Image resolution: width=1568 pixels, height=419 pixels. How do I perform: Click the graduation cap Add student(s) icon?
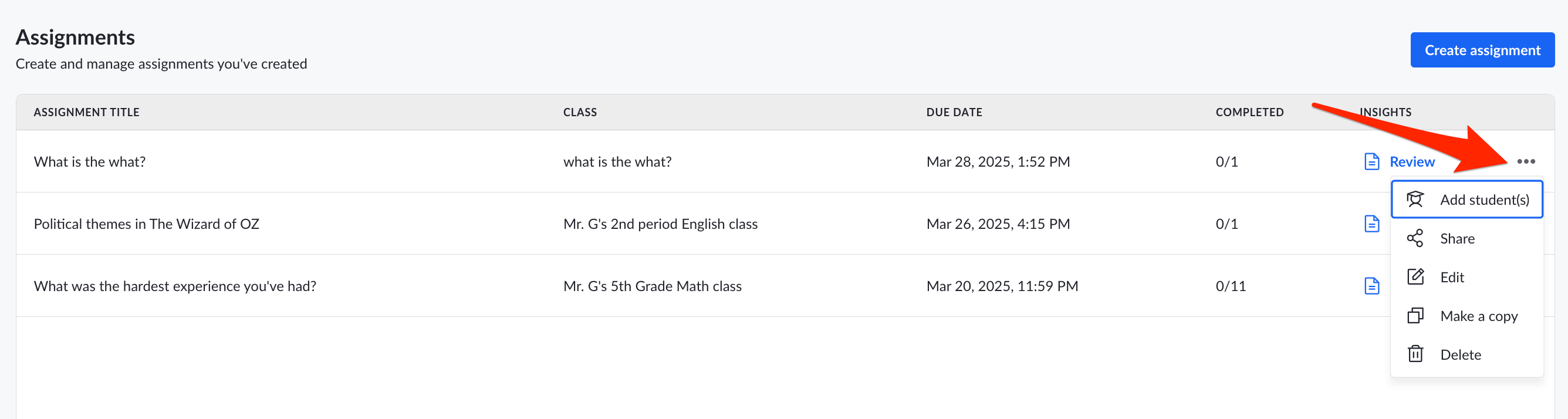1415,199
